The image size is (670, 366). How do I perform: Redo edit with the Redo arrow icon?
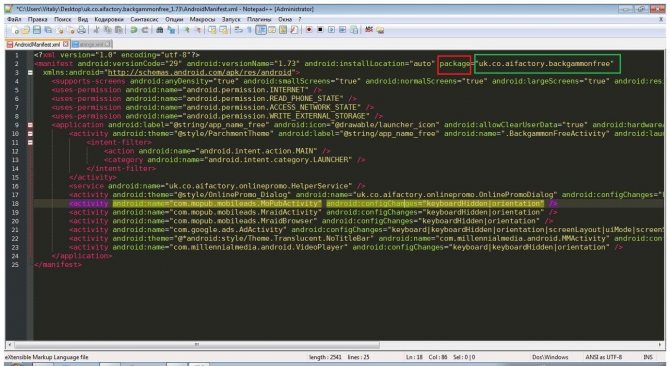[x=145, y=30]
